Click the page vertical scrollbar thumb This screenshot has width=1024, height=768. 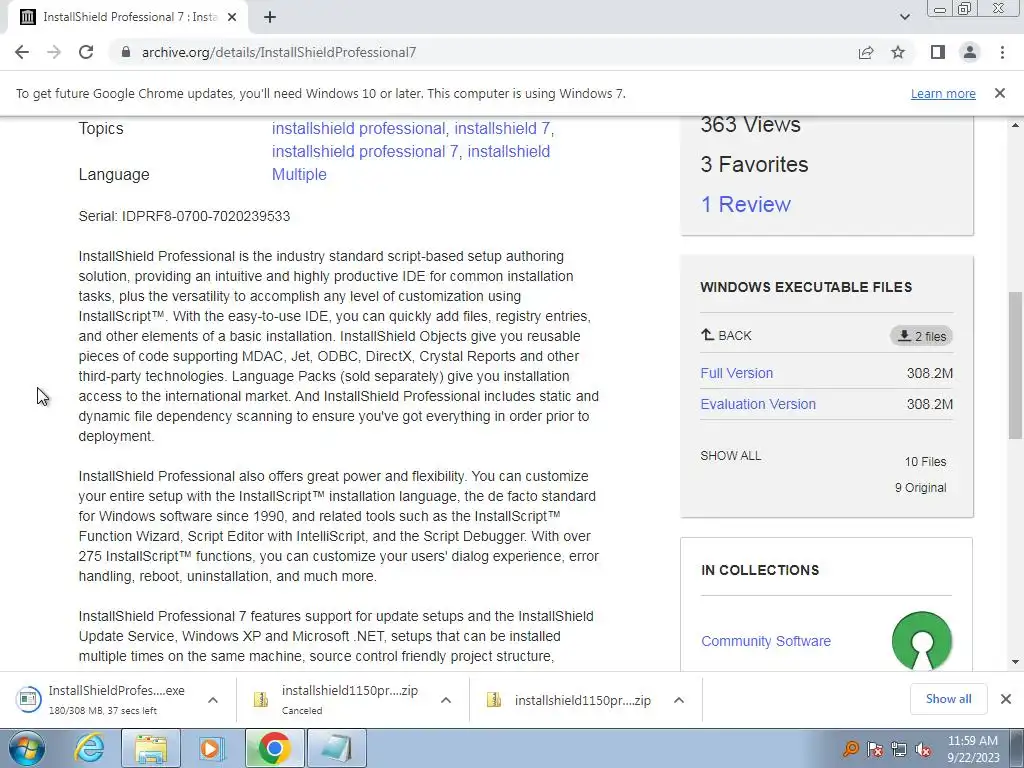coord(1015,366)
